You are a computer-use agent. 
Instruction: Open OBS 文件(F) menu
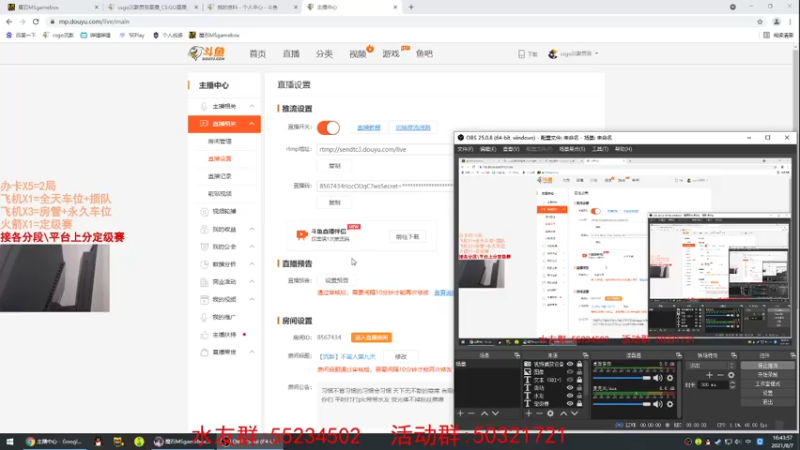pos(465,149)
